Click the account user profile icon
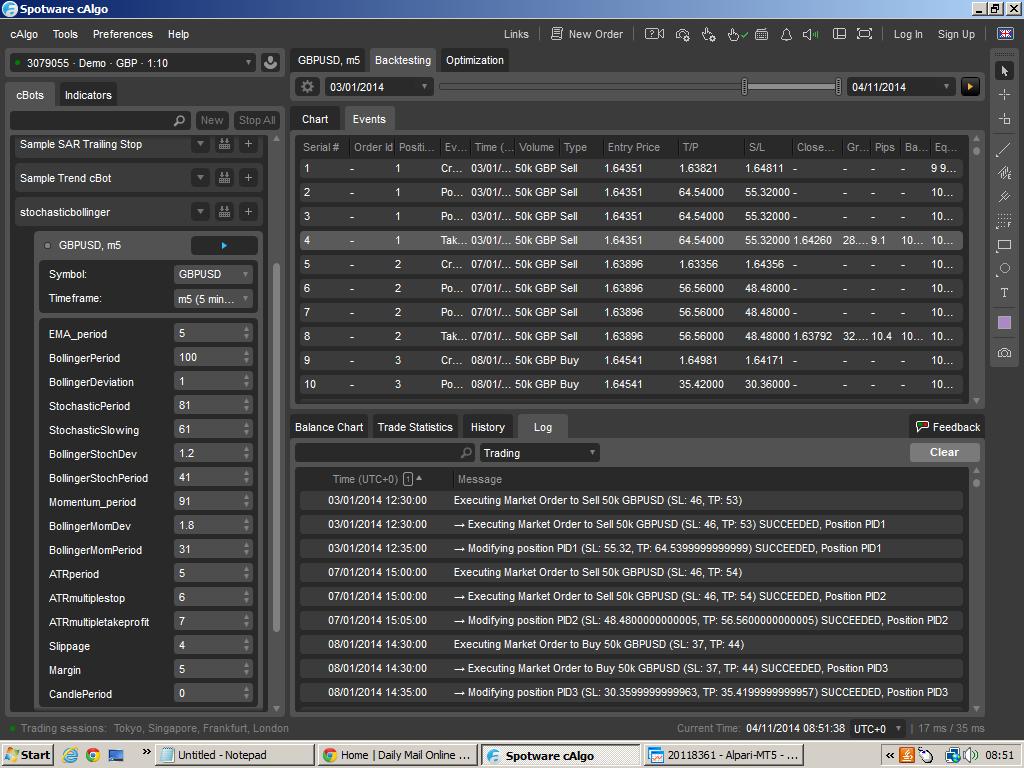This screenshot has width=1024, height=768. pyautogui.click(x=270, y=63)
